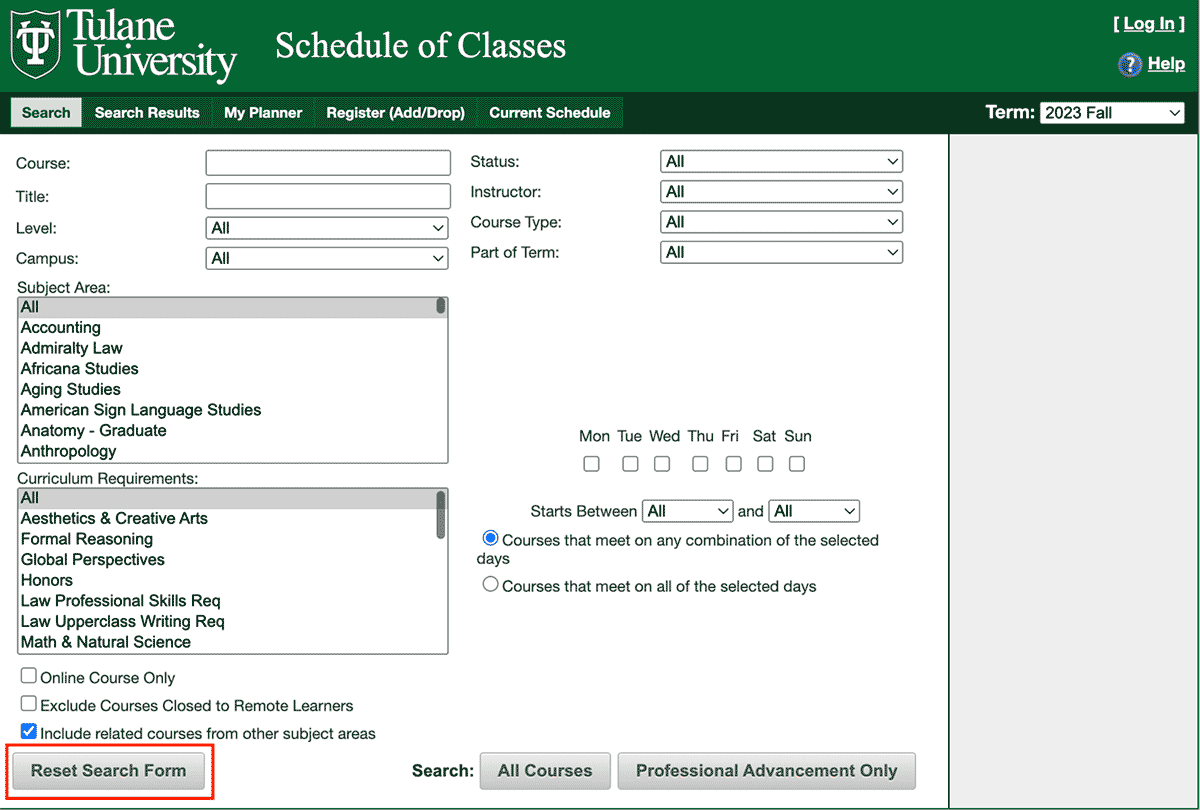Open the second Starts Between time dropdown after 'and'
This screenshot has height=810, width=1200.
click(814, 511)
